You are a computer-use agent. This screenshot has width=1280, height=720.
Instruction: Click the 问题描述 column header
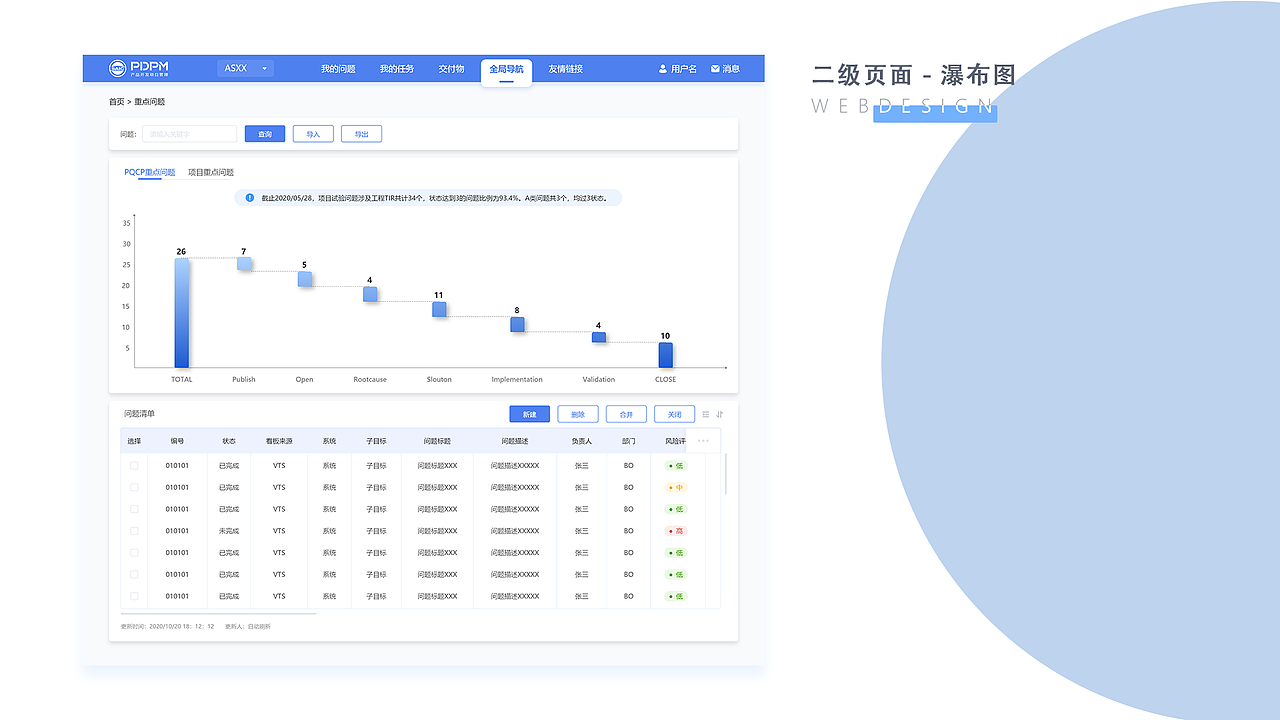coord(515,441)
